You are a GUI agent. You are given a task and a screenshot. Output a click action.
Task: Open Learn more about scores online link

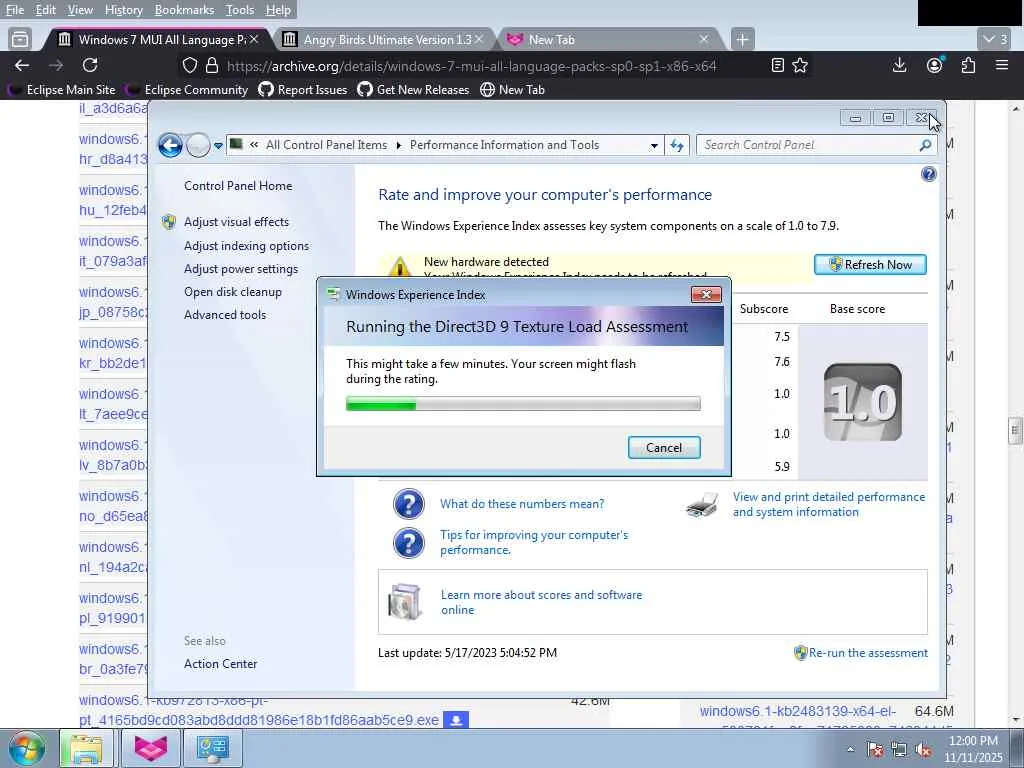(x=541, y=602)
